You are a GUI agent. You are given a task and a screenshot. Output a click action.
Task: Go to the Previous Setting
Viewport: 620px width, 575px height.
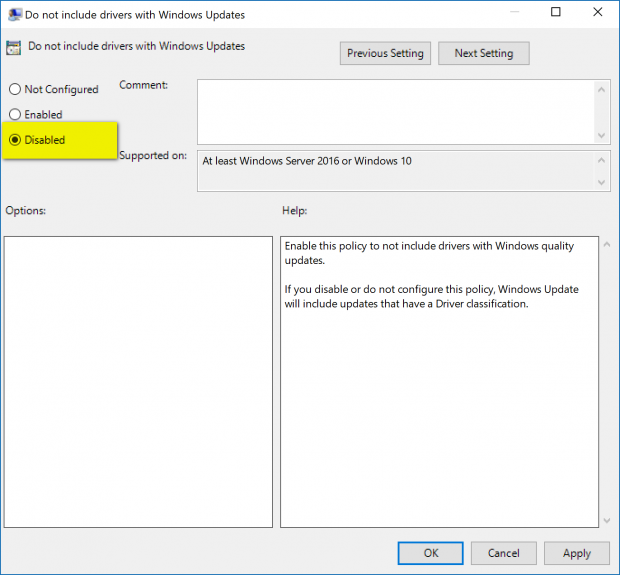click(x=385, y=53)
